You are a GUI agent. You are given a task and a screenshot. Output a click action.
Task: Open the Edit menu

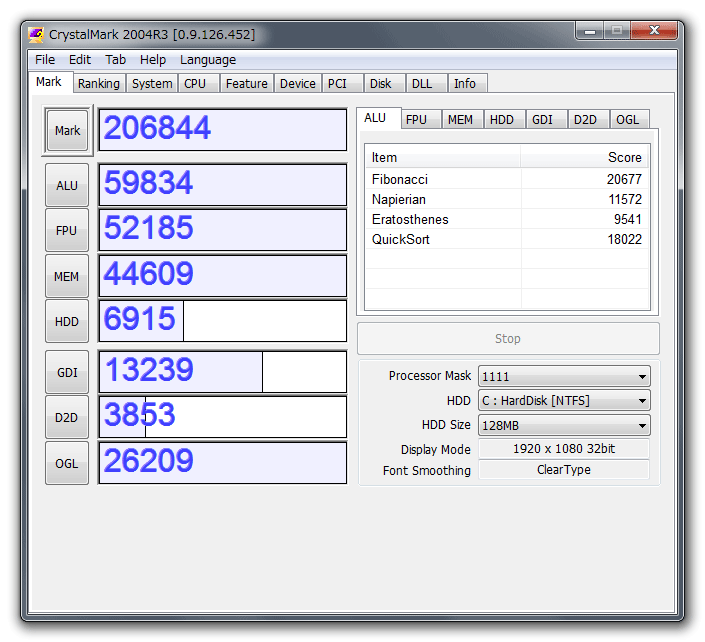[80, 60]
